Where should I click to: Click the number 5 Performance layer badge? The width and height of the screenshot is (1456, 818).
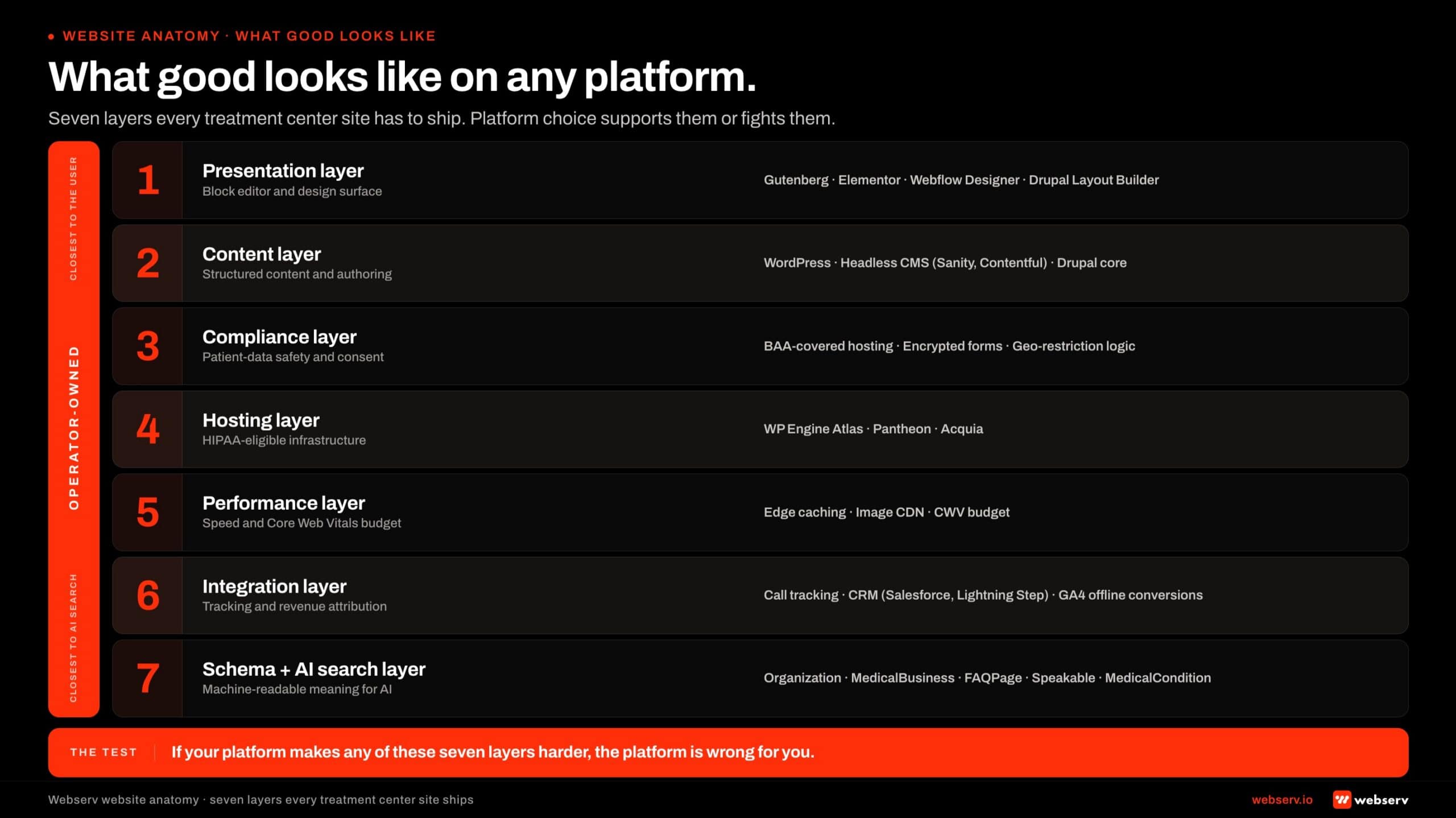[x=148, y=512]
